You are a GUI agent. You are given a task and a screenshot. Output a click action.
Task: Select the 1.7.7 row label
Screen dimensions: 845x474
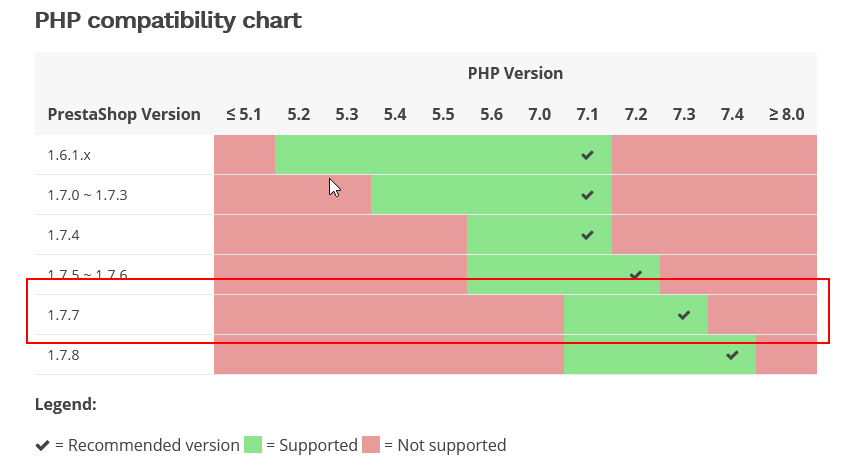point(62,315)
